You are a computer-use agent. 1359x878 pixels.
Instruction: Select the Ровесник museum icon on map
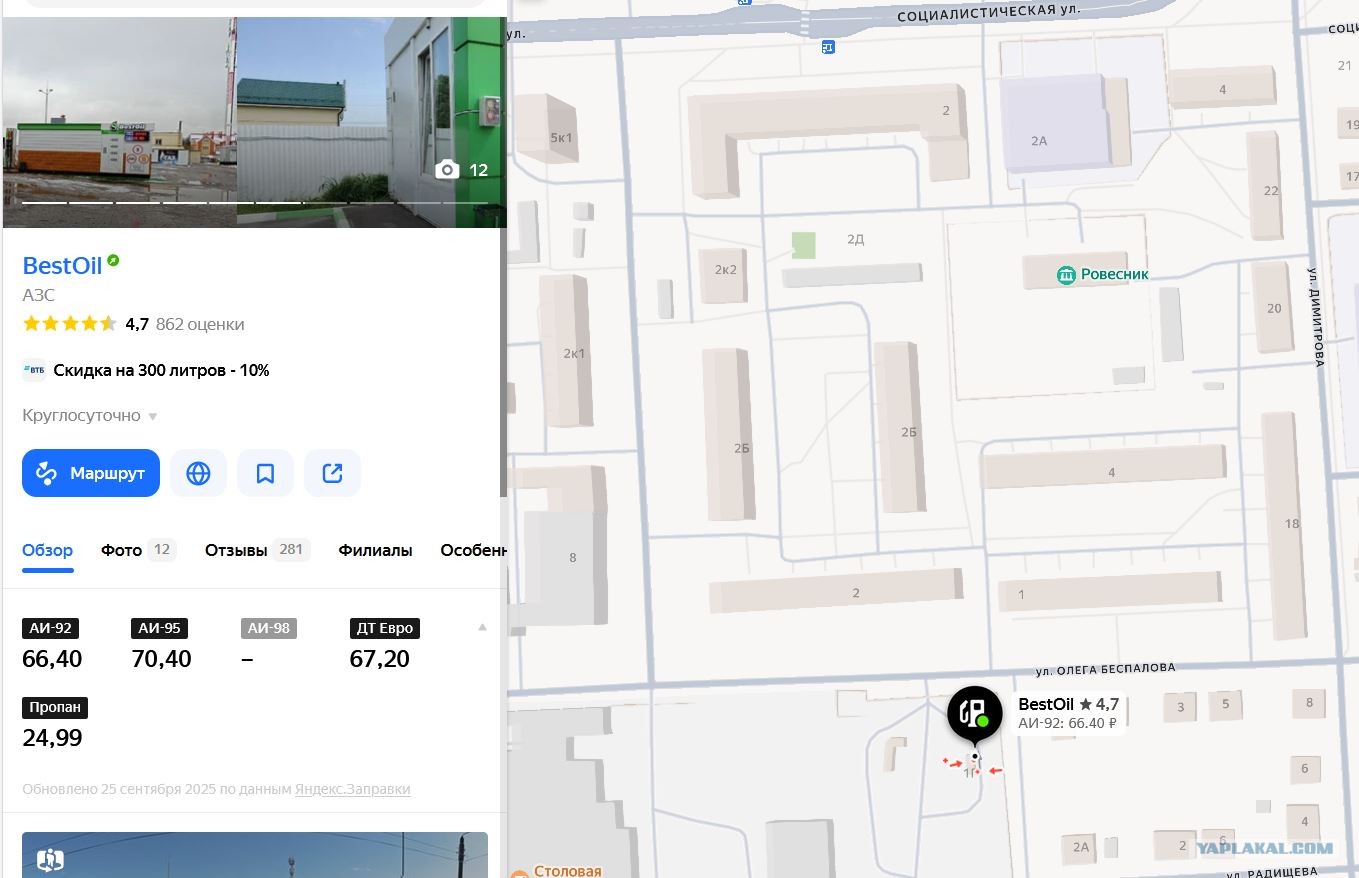coord(1067,274)
